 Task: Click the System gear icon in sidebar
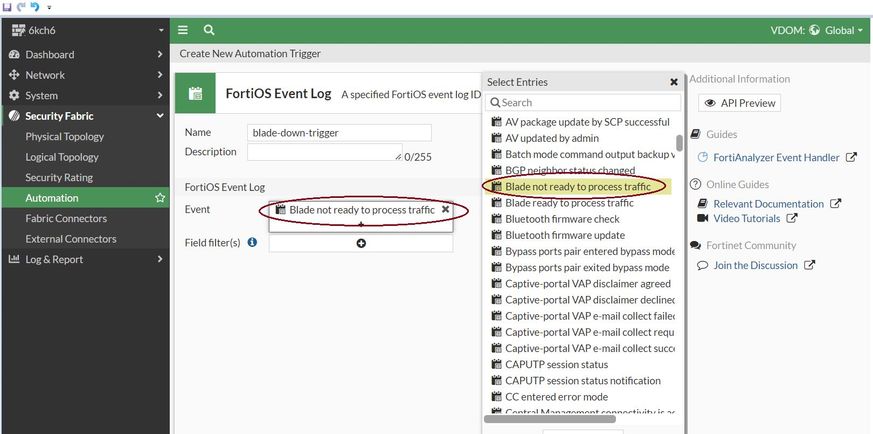[14, 96]
